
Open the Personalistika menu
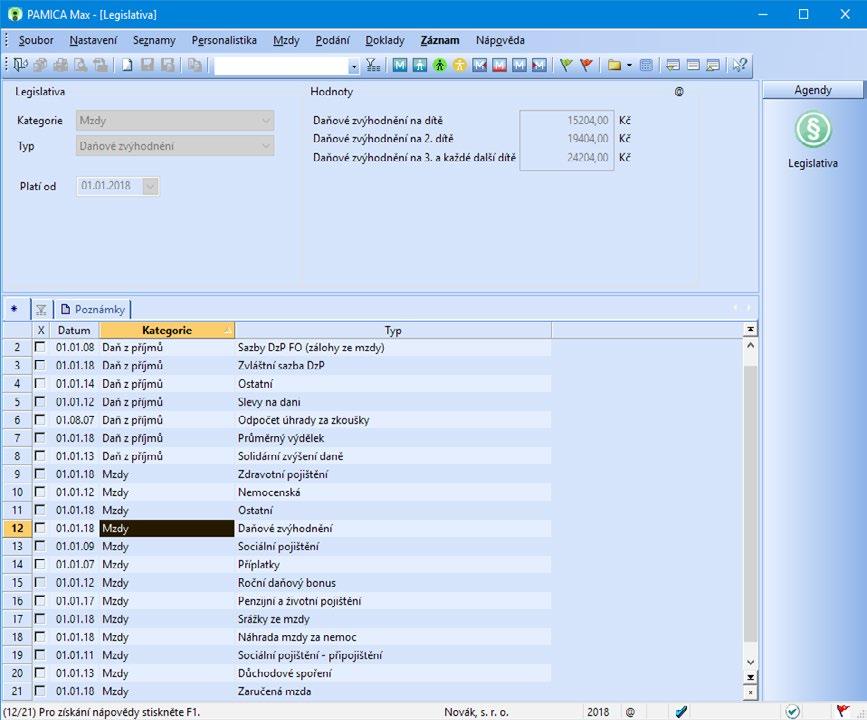coord(224,40)
